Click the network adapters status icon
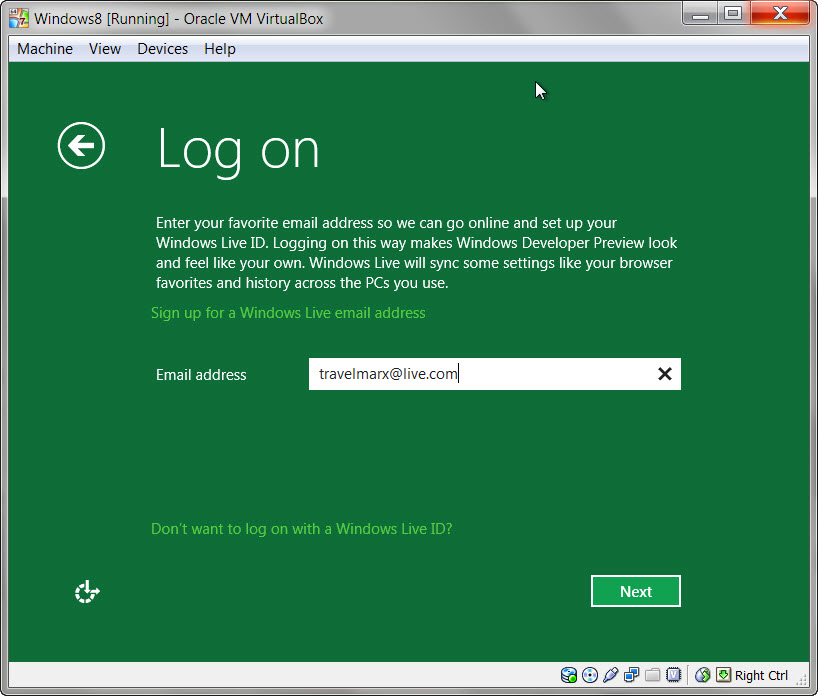Screen dimensions: 818x696 (631, 675)
